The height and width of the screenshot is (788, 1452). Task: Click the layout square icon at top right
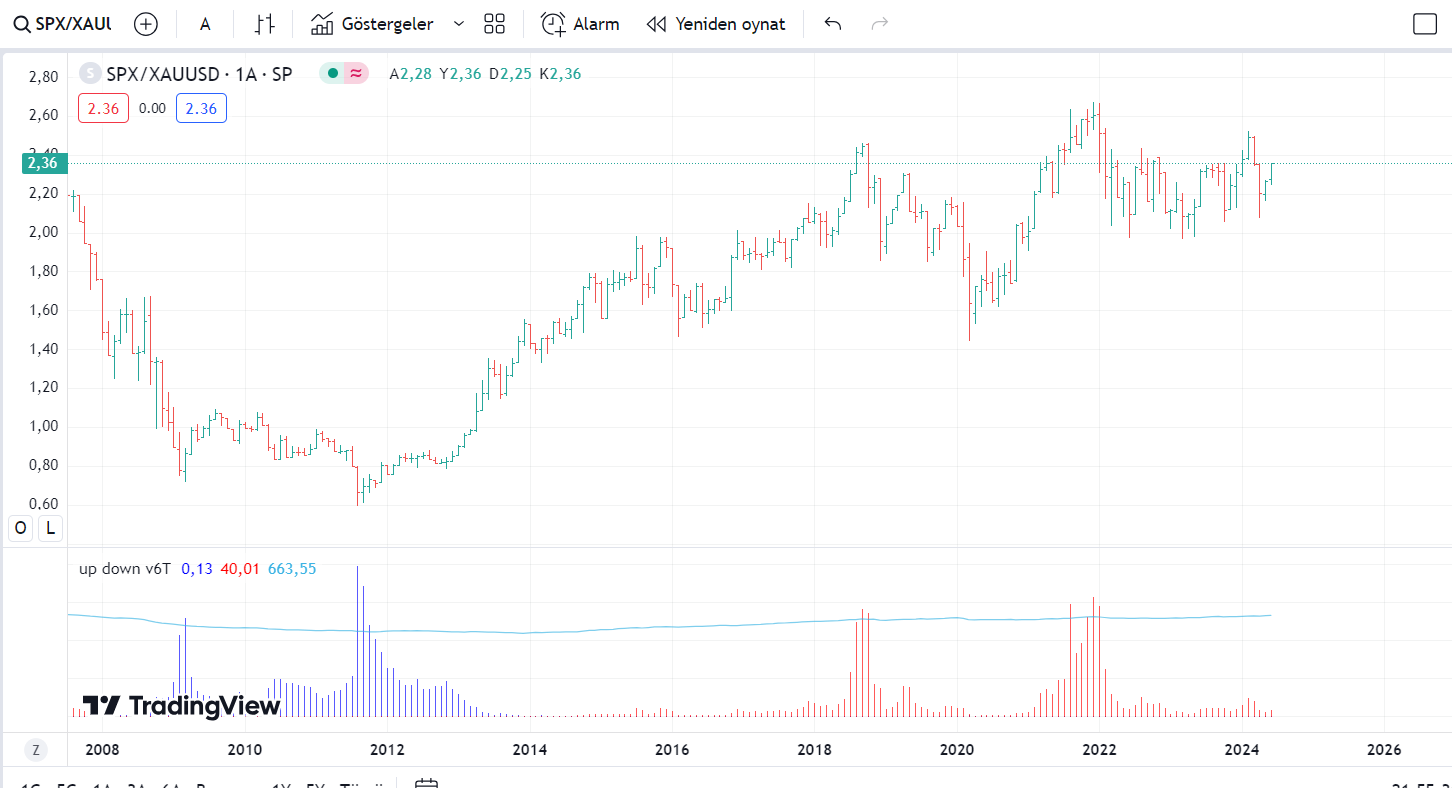tap(1424, 24)
